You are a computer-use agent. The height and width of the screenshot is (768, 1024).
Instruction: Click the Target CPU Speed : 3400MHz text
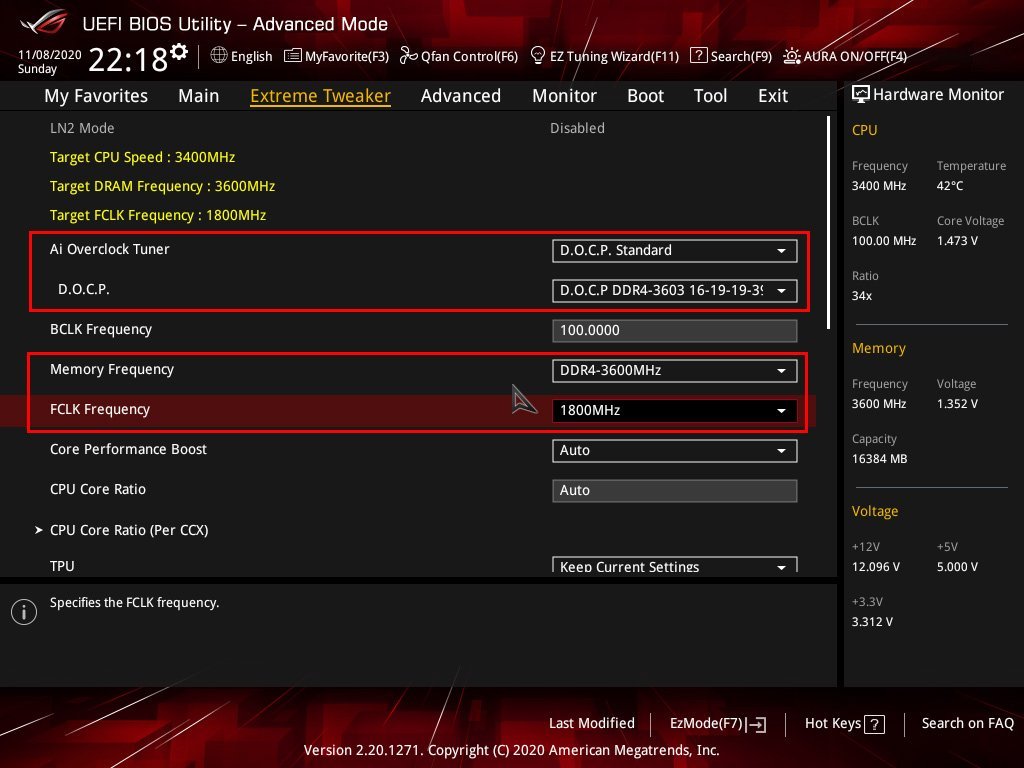click(x=142, y=157)
